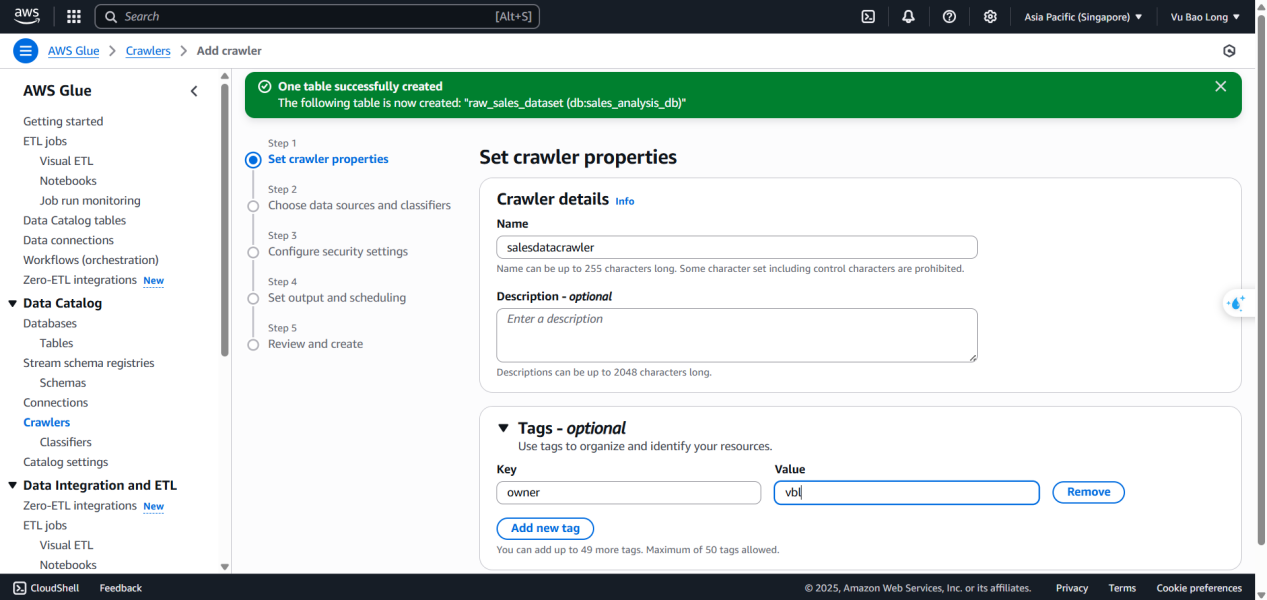Image resolution: width=1267 pixels, height=600 pixels.
Task: Focus the top search box
Action: 317,16
